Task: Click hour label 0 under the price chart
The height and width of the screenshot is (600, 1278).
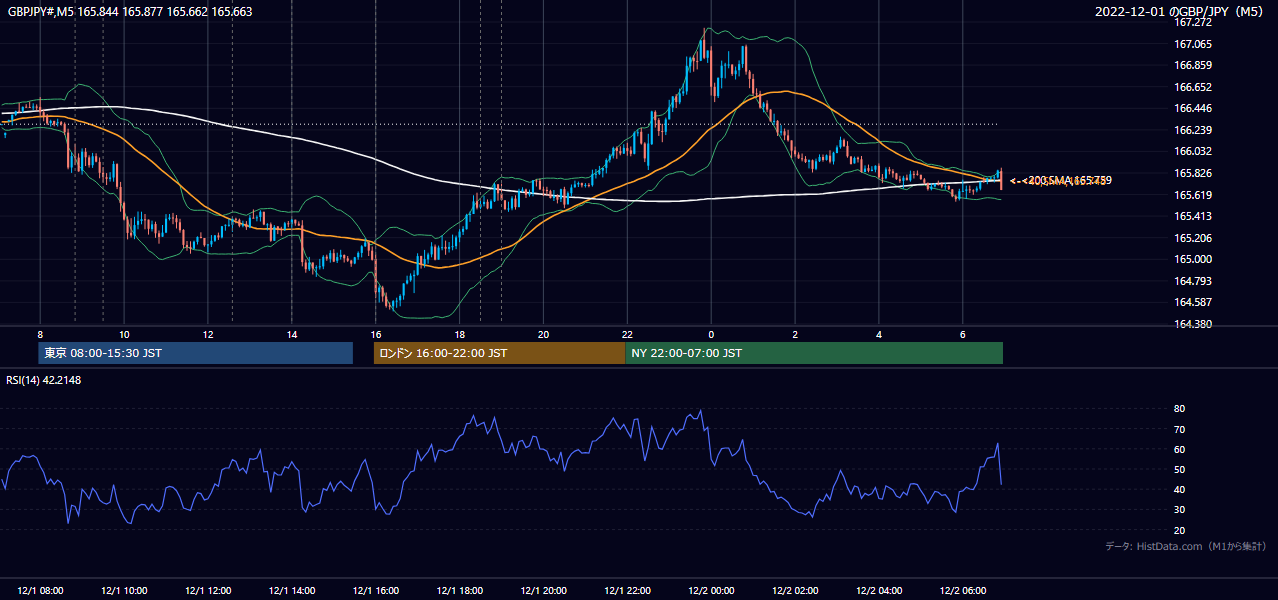Action: [711, 334]
